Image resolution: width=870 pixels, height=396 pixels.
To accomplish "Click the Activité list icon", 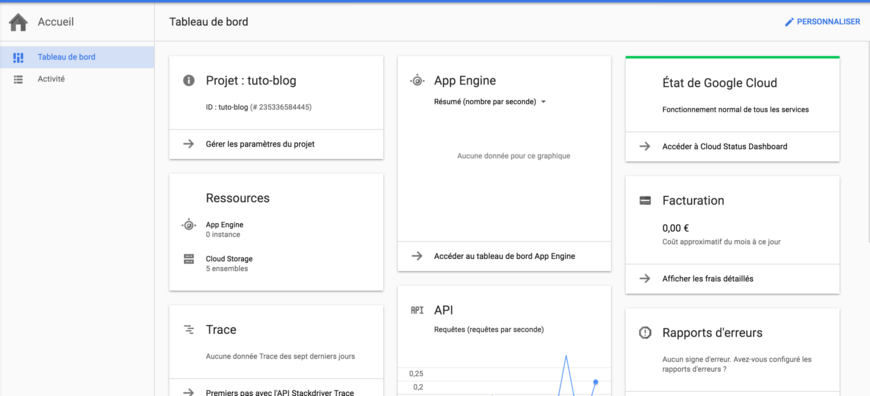I will pos(18,79).
